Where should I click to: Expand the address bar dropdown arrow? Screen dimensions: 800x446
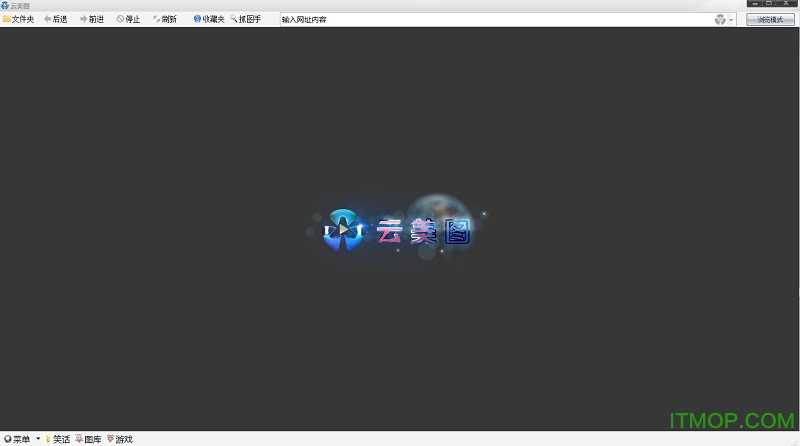click(731, 20)
